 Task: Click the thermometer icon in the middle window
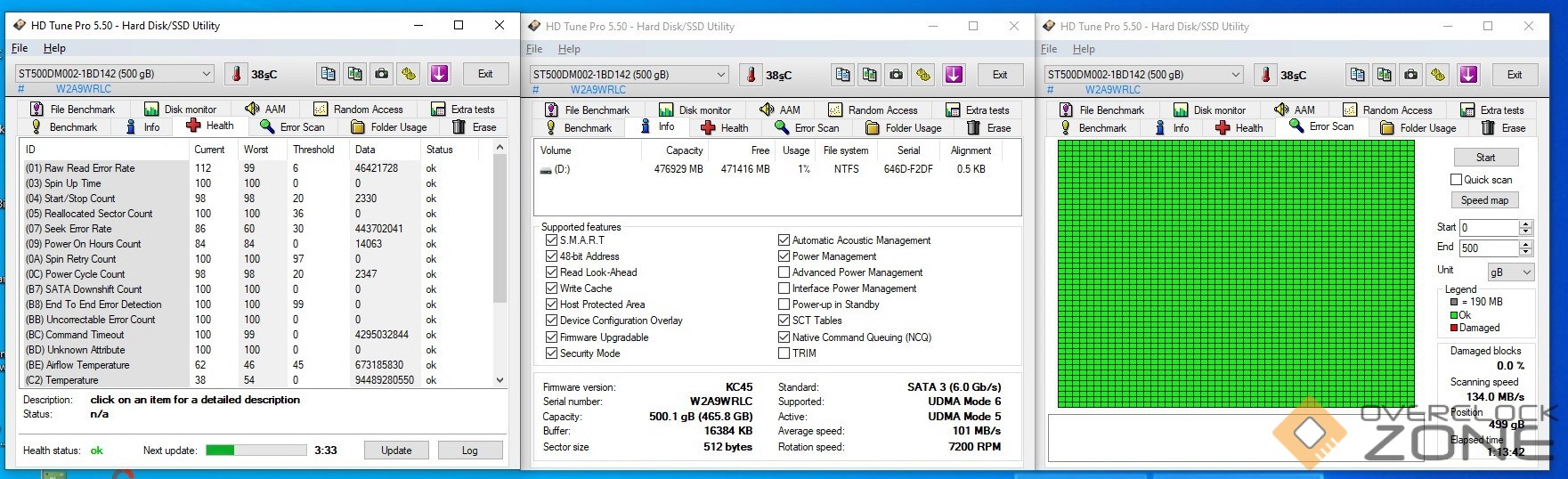(x=751, y=75)
